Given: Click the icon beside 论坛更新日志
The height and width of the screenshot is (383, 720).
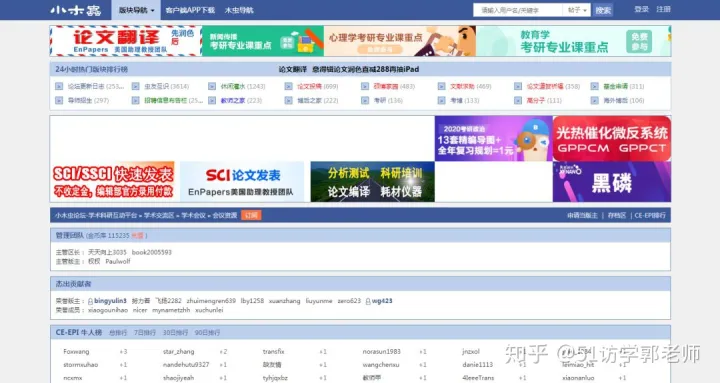Looking at the screenshot, I should point(59,86).
